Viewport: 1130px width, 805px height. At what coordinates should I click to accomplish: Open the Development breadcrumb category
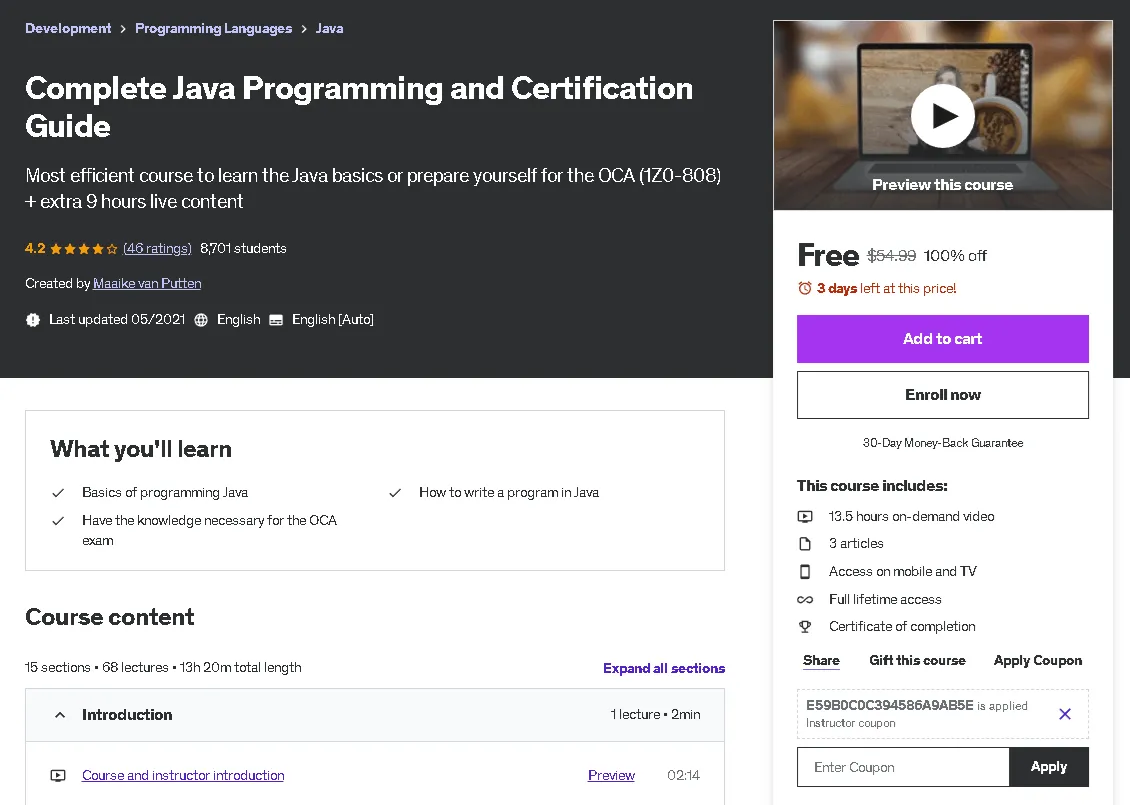[x=68, y=29]
